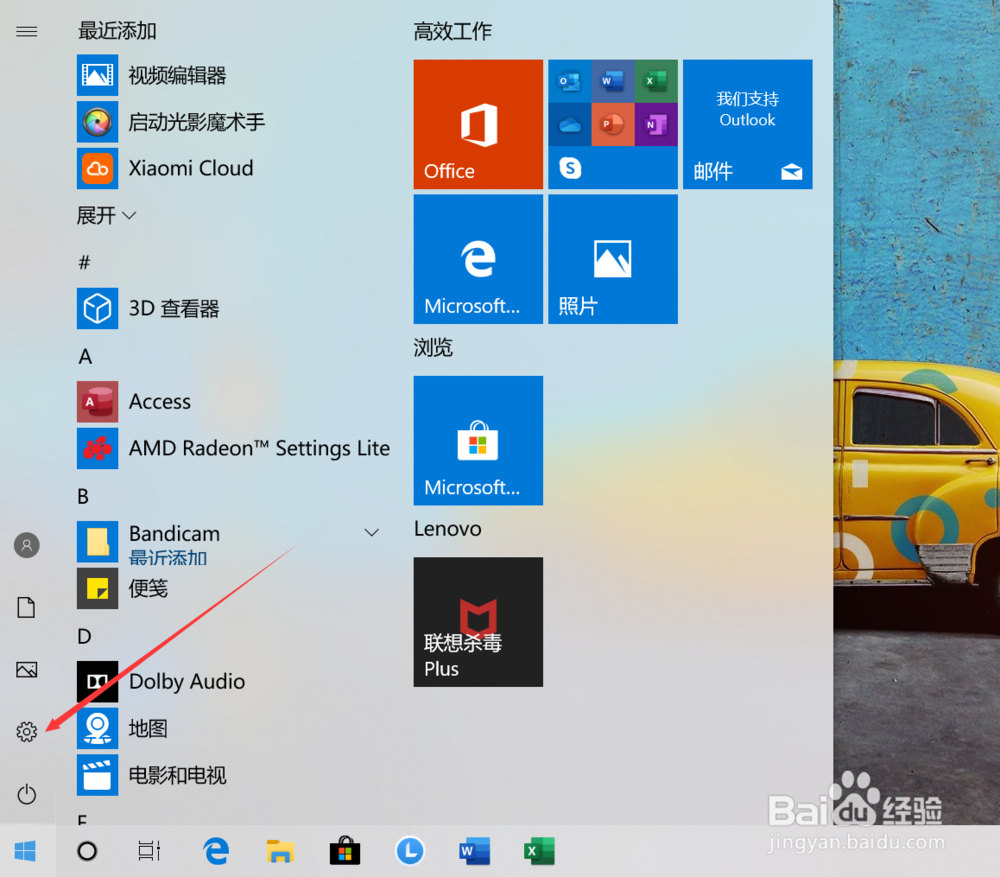Open the Office tile

pos(478,124)
